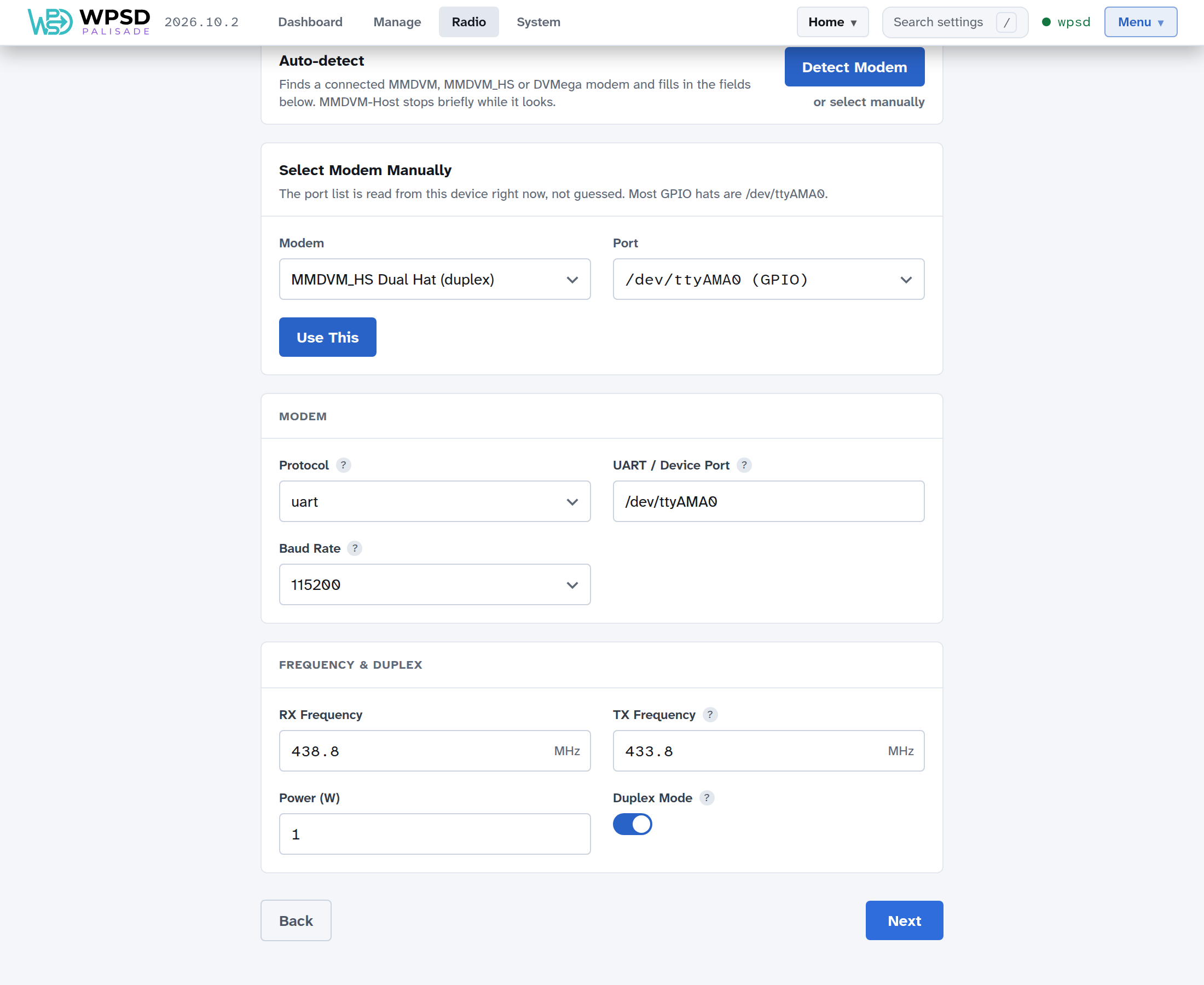Click the Use This button
Viewport: 1204px width, 985px height.
[327, 337]
